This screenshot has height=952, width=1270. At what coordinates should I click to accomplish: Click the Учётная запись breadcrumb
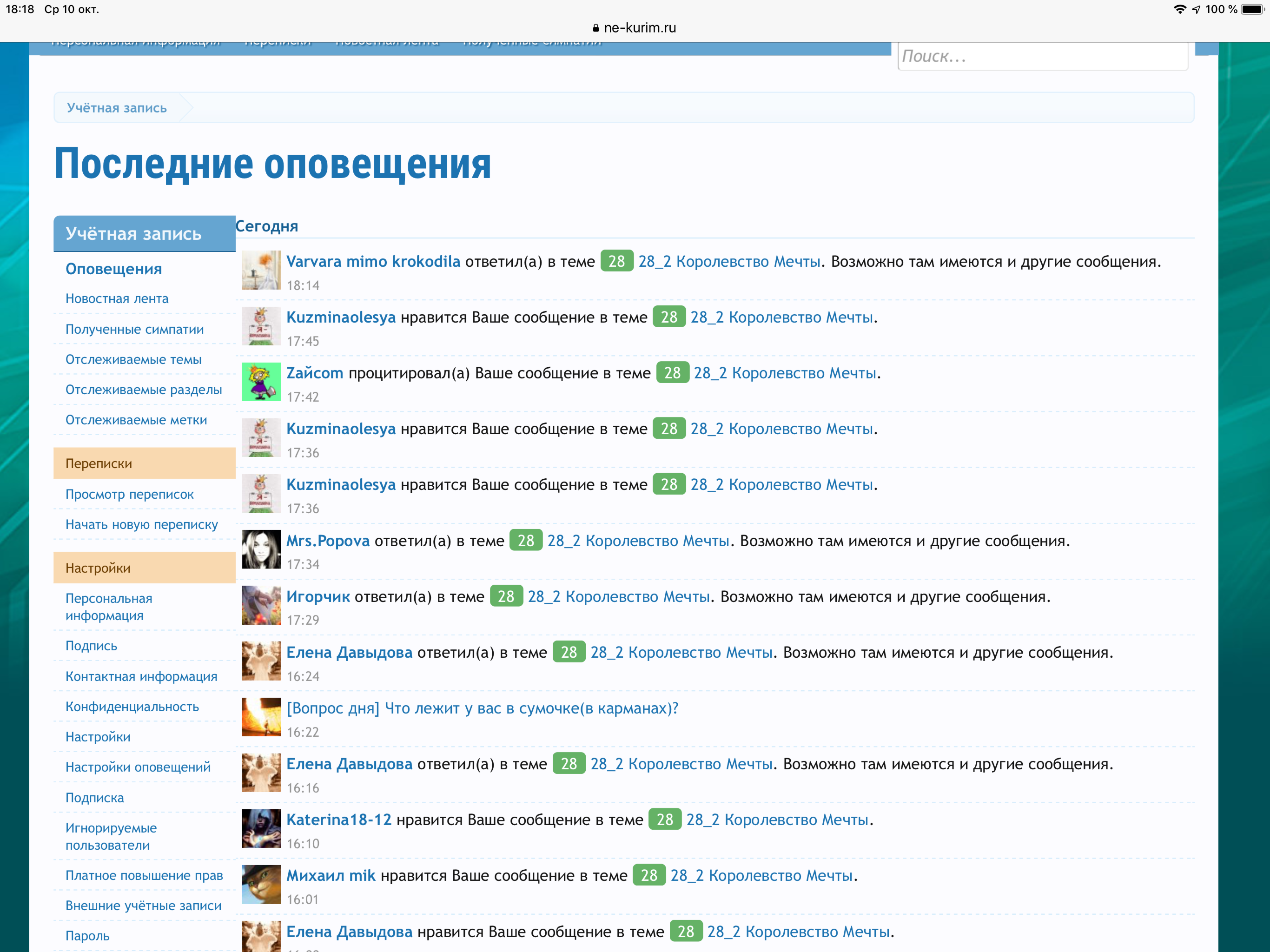click(117, 108)
